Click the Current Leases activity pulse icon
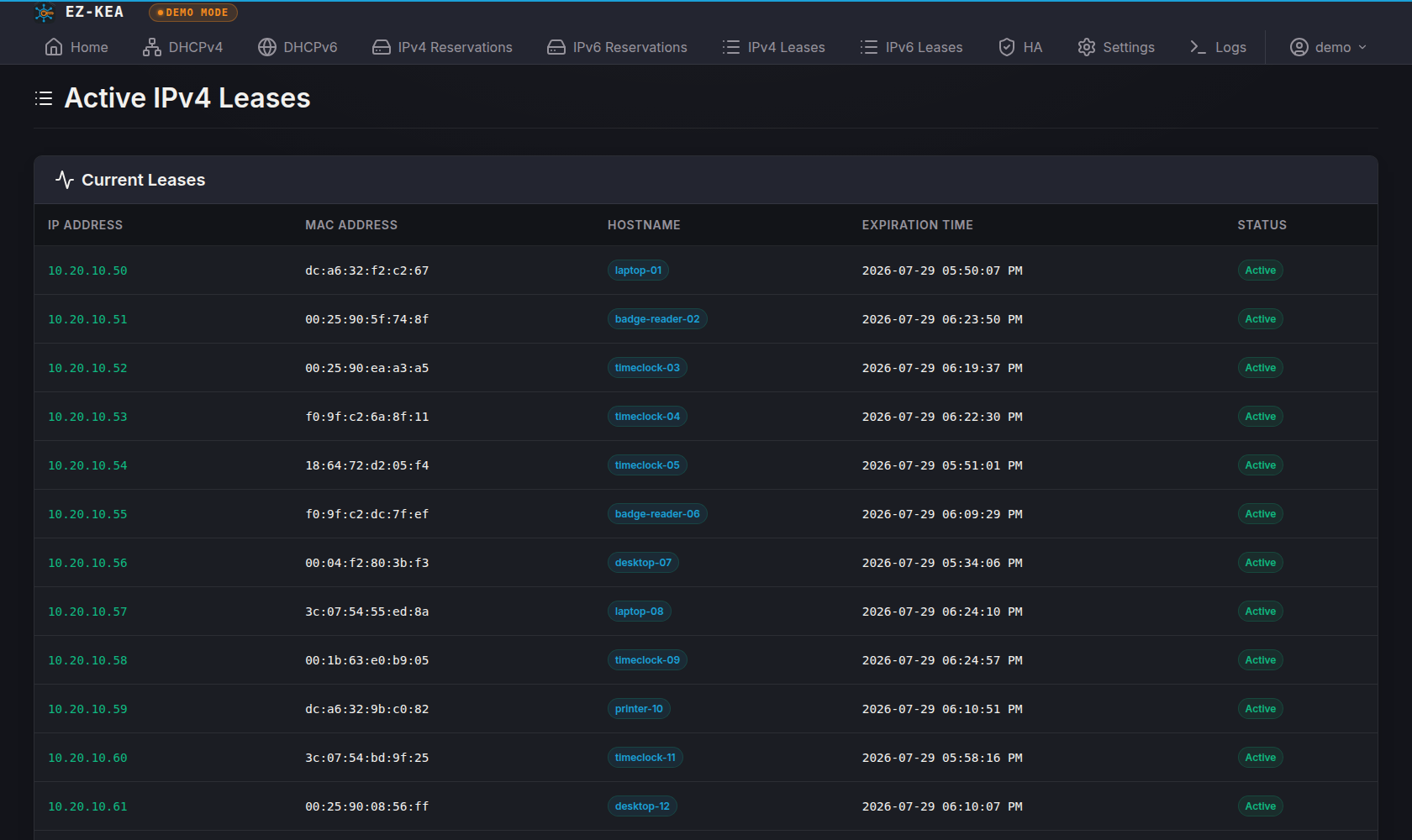Screen dimensions: 1412x840 coord(65,180)
